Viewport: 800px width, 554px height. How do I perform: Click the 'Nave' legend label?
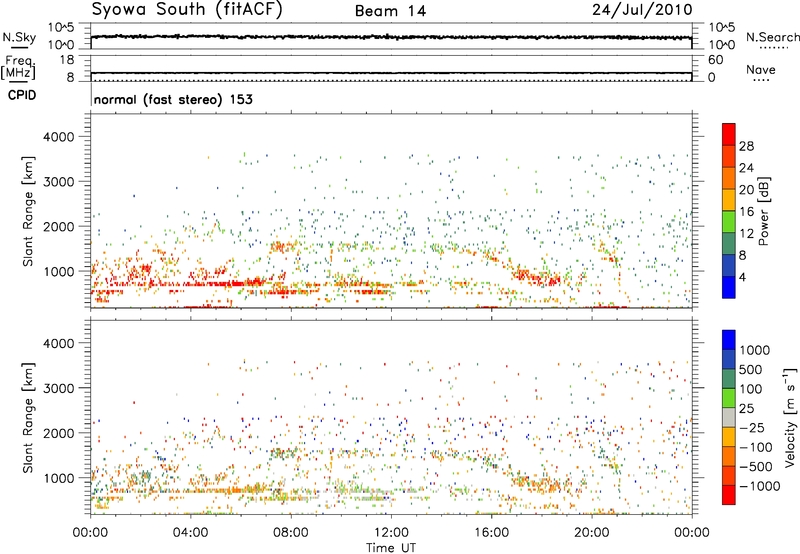click(x=761, y=69)
